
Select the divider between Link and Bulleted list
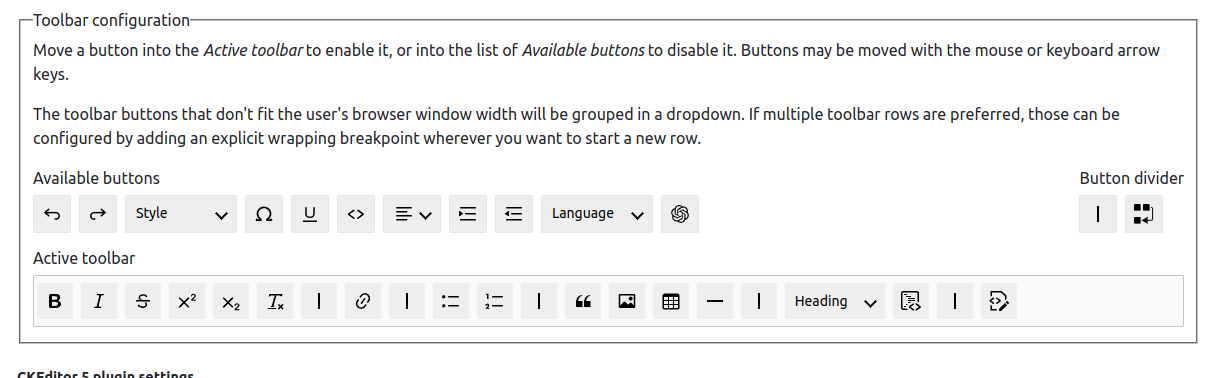(407, 301)
